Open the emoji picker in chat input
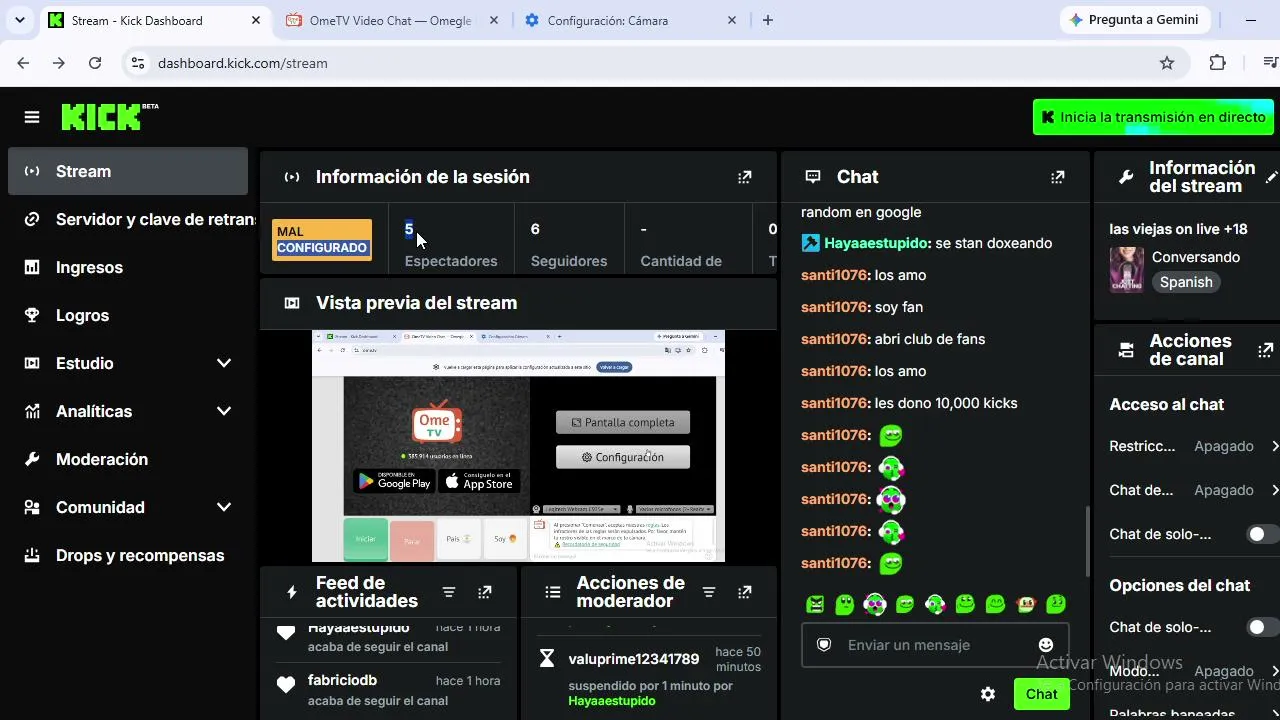The height and width of the screenshot is (720, 1280). [1046, 645]
